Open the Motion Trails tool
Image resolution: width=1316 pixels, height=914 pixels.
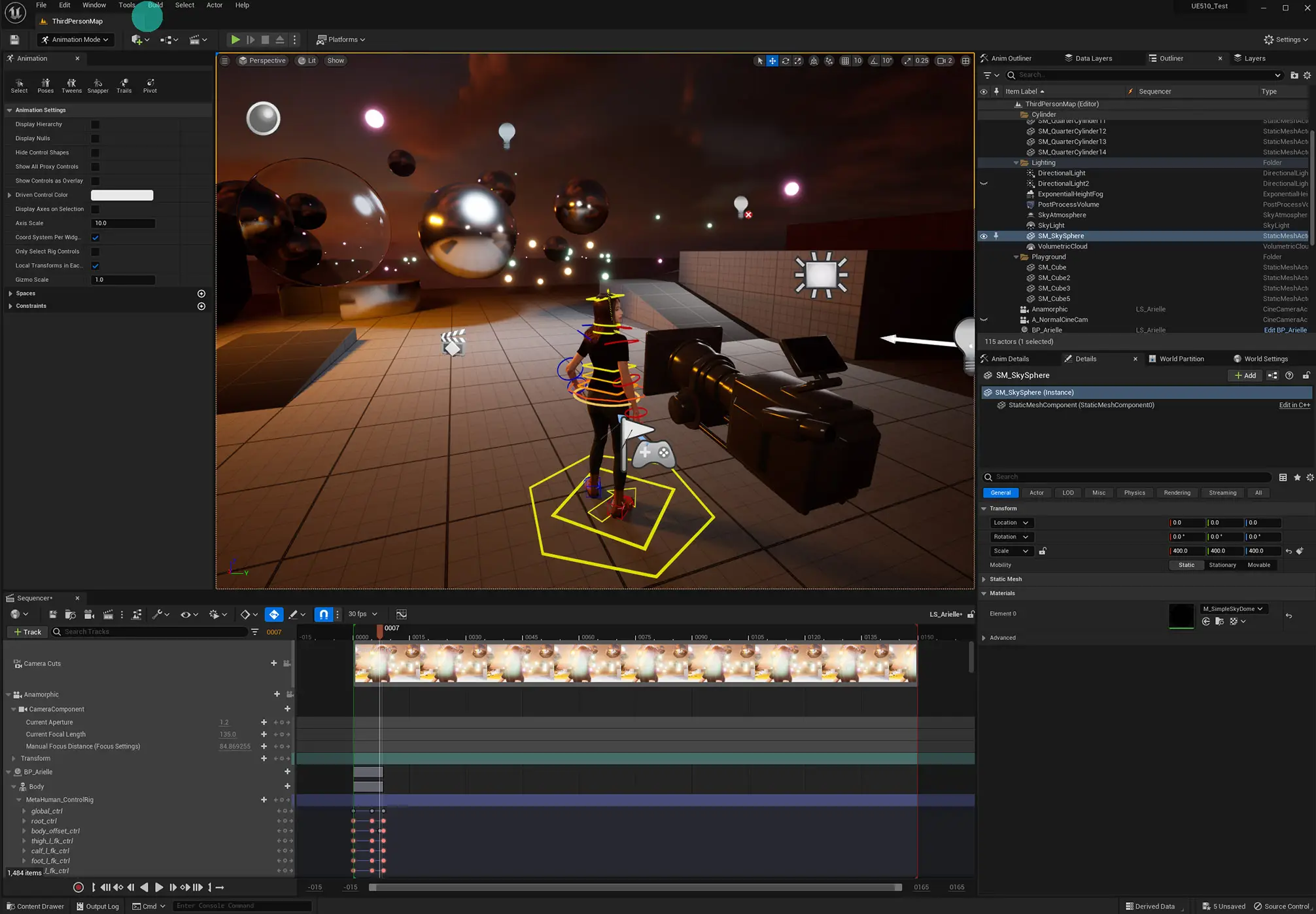click(124, 85)
